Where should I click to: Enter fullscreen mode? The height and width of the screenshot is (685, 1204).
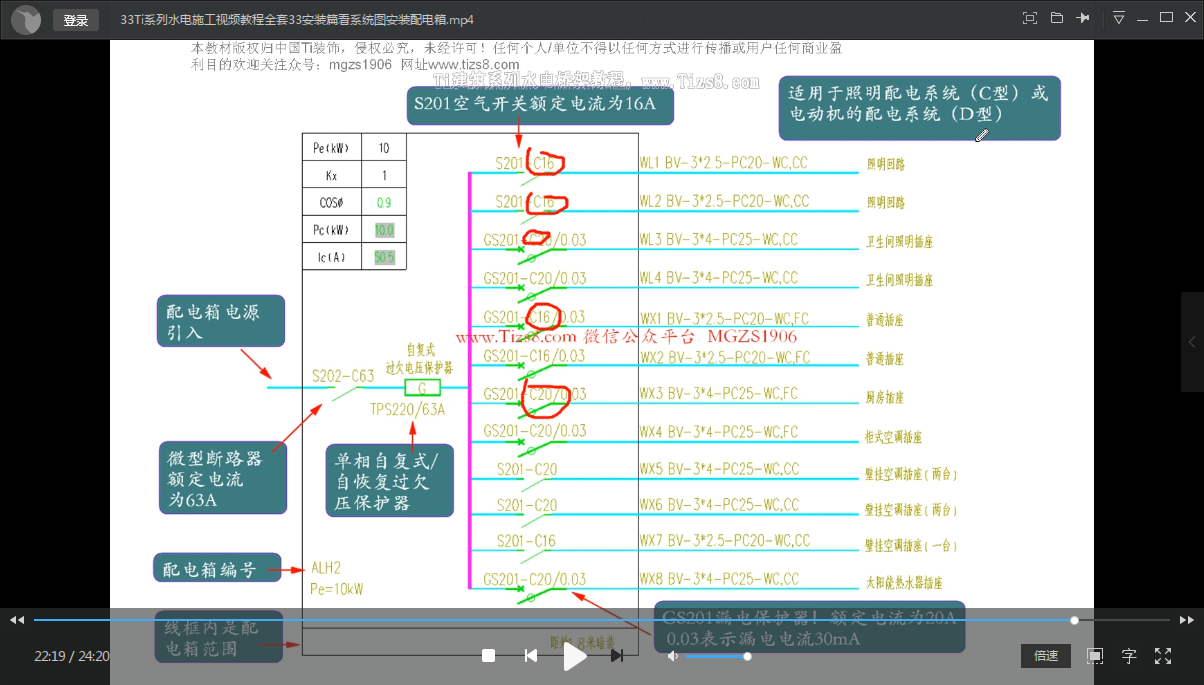pyautogui.click(x=1163, y=656)
